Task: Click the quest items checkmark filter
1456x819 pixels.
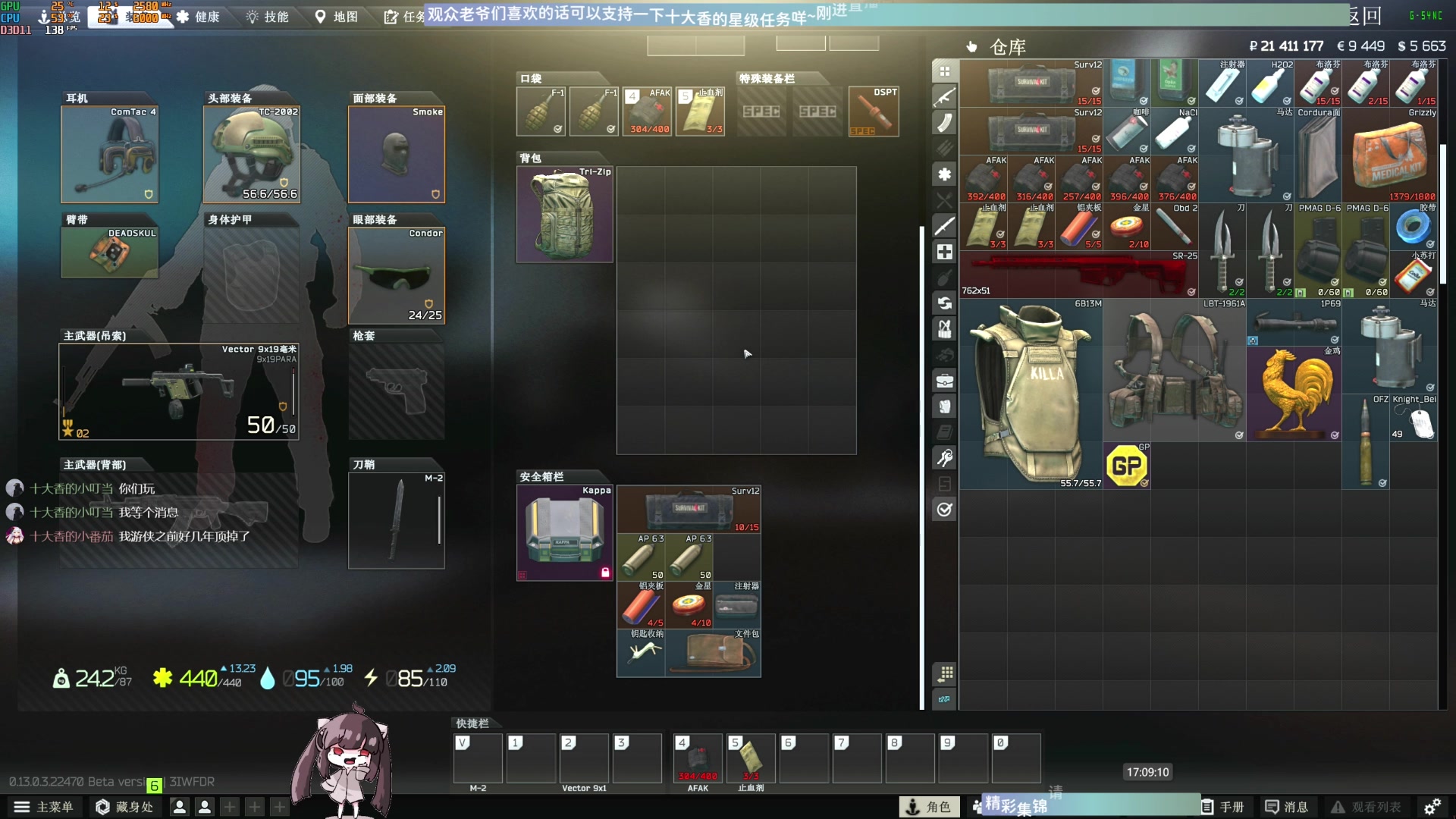Action: pos(944,510)
